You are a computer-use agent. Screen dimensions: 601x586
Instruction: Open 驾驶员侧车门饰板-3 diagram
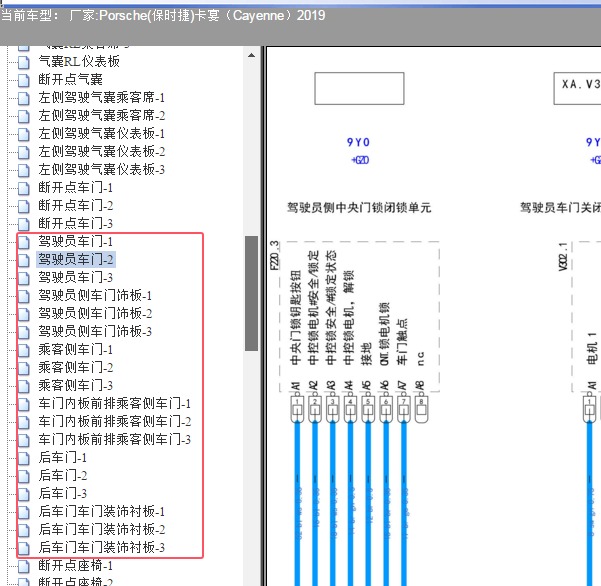pos(95,332)
